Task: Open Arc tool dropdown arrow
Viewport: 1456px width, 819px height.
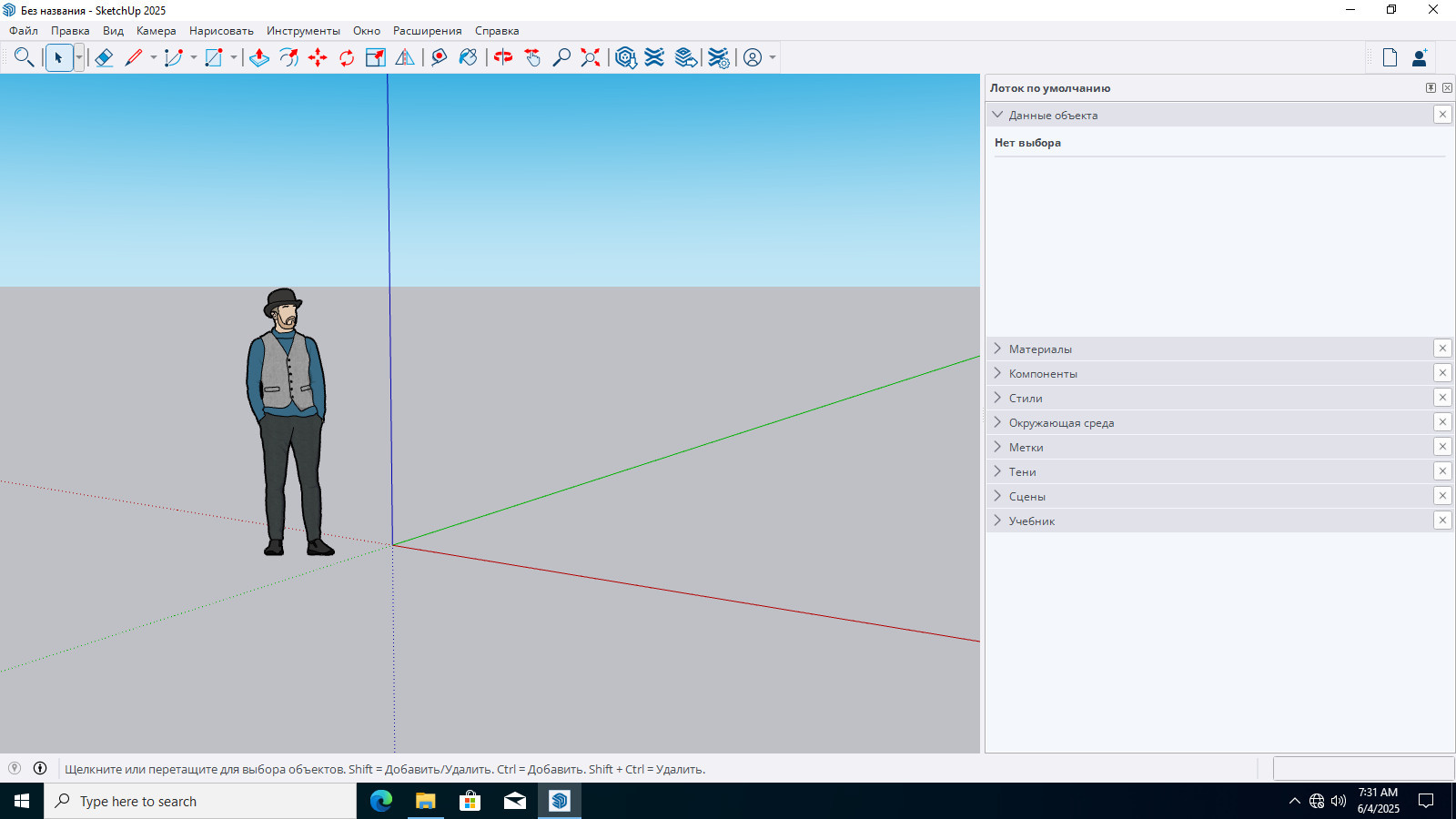Action: (x=194, y=57)
